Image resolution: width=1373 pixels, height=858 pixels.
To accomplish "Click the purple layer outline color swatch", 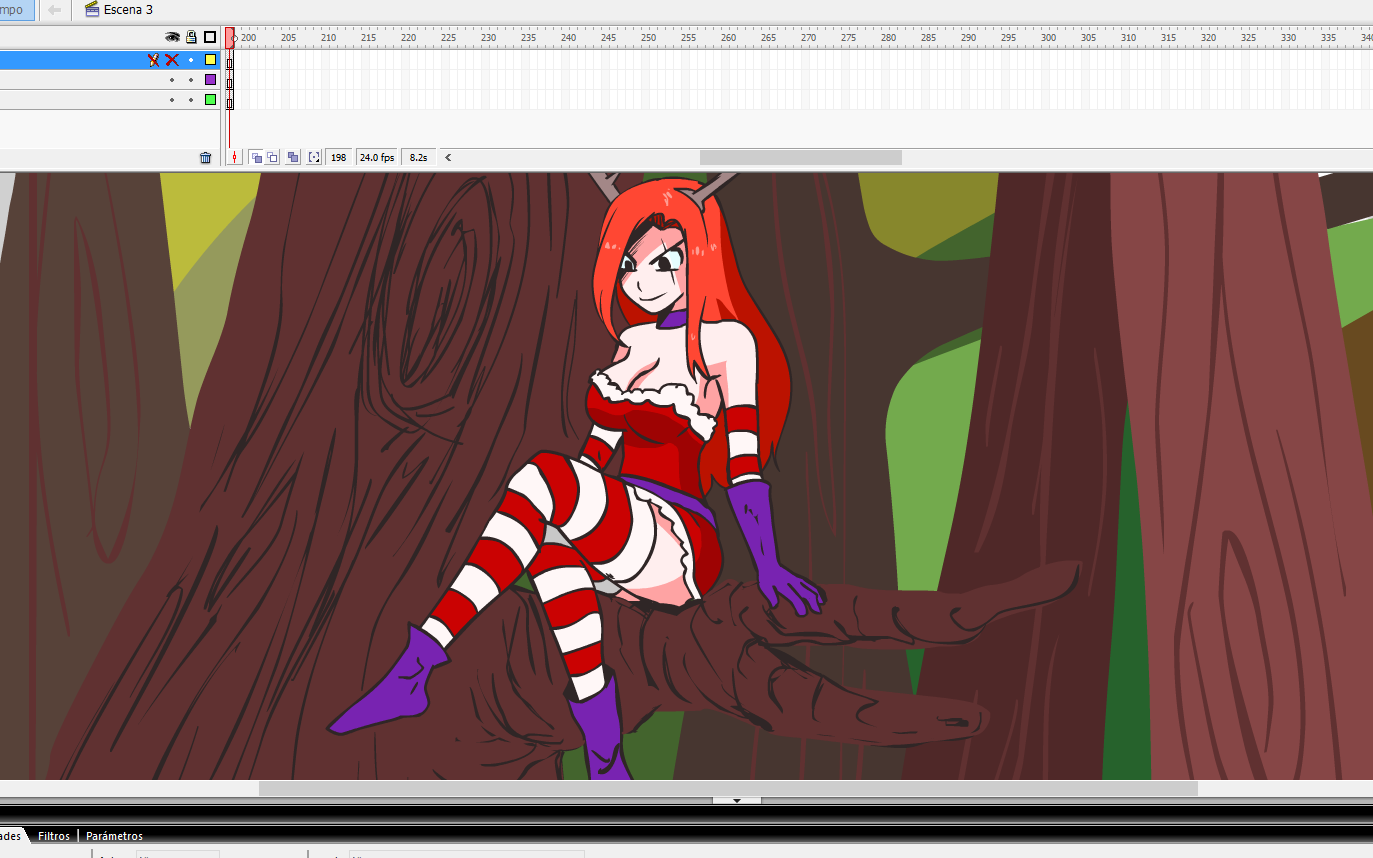I will click(210, 79).
